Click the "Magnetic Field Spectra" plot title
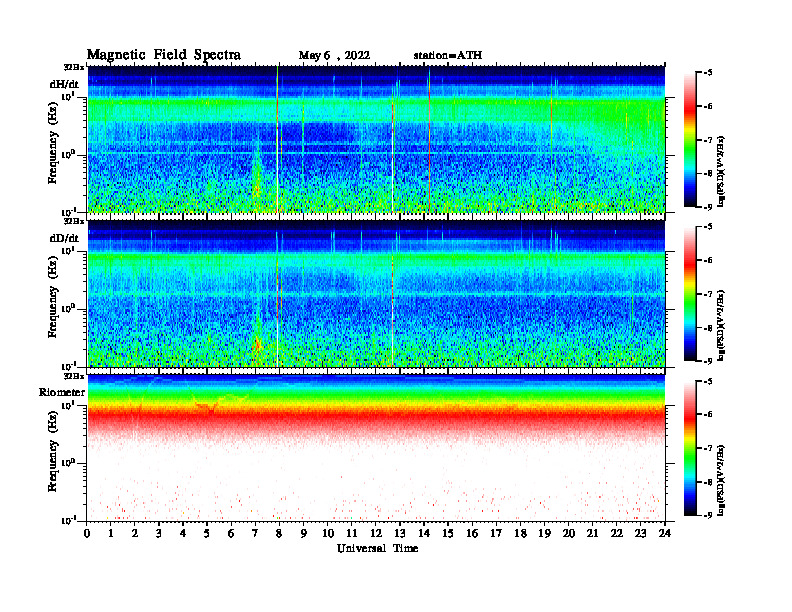This screenshot has height=612, width=792. [x=164, y=55]
